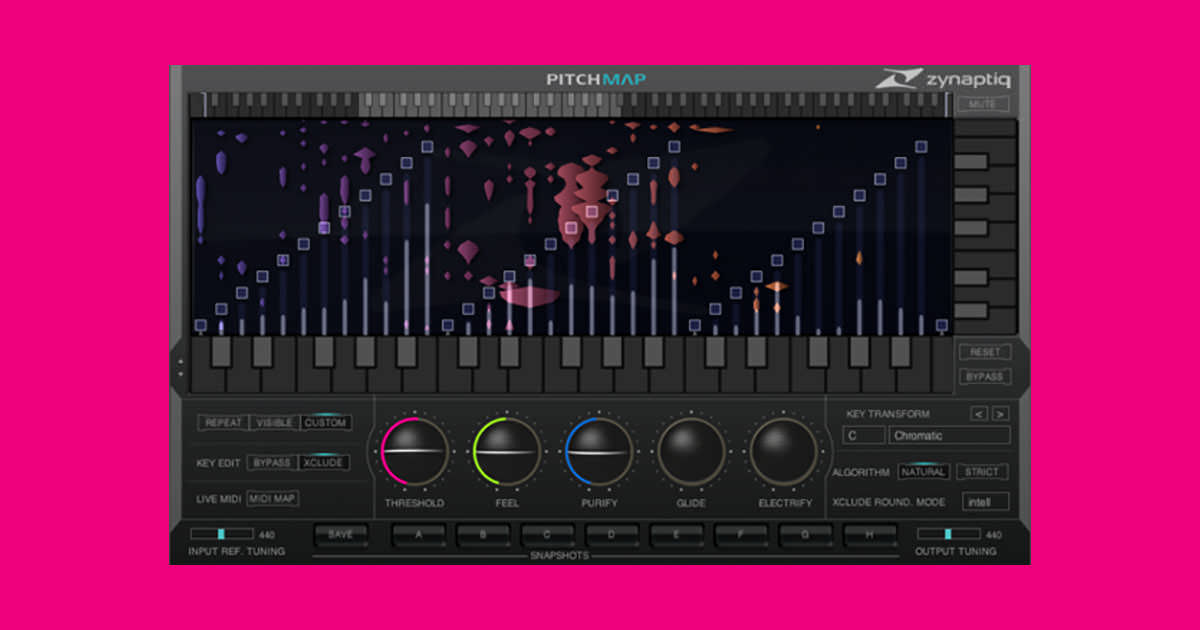Click the 440 value beside Output Tuning
This screenshot has height=630, width=1200.
tap(993, 535)
